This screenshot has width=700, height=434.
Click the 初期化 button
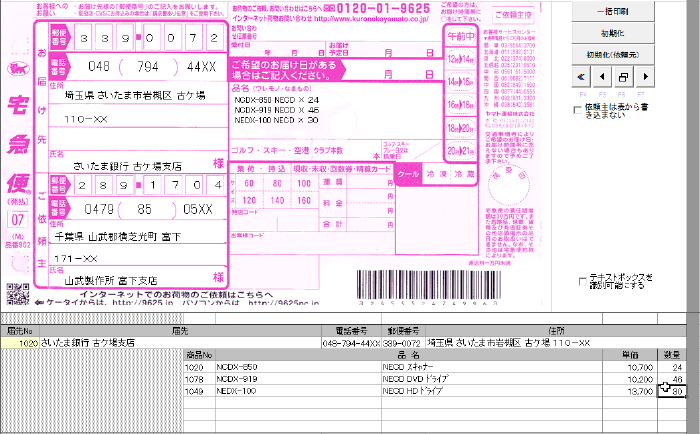click(613, 33)
